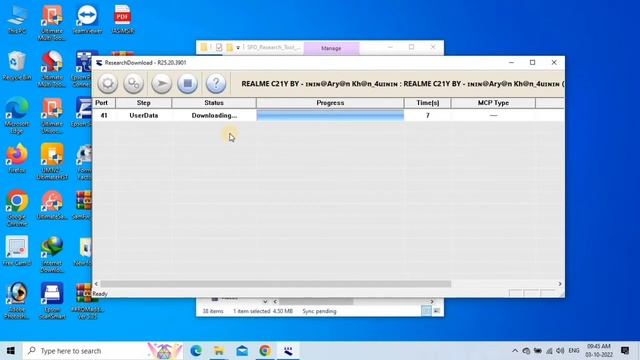The height and width of the screenshot is (360, 640).
Task: Select the This PC desktop icon
Action: pyautogui.click(x=17, y=20)
